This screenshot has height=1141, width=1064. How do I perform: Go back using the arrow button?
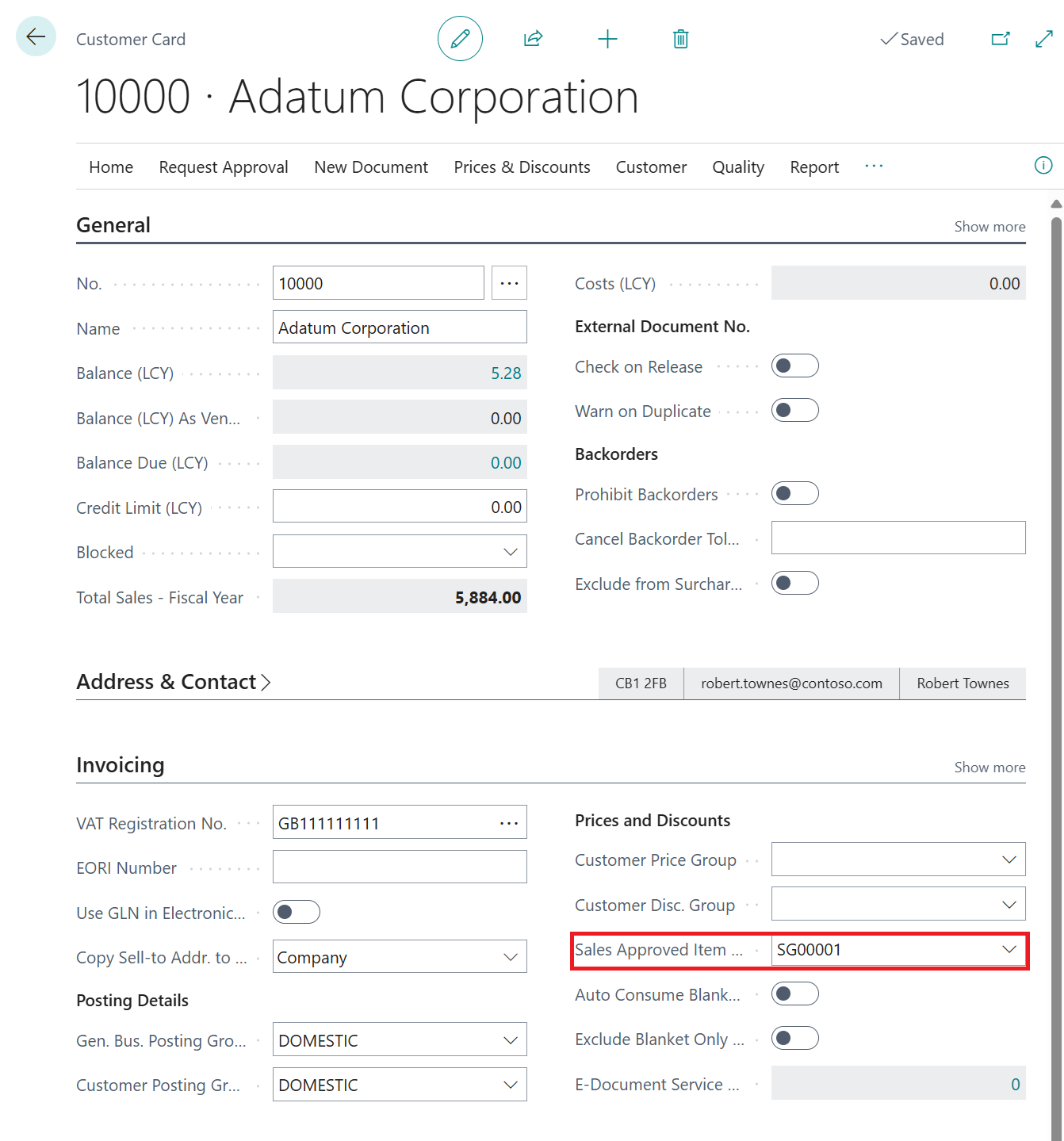tap(36, 36)
